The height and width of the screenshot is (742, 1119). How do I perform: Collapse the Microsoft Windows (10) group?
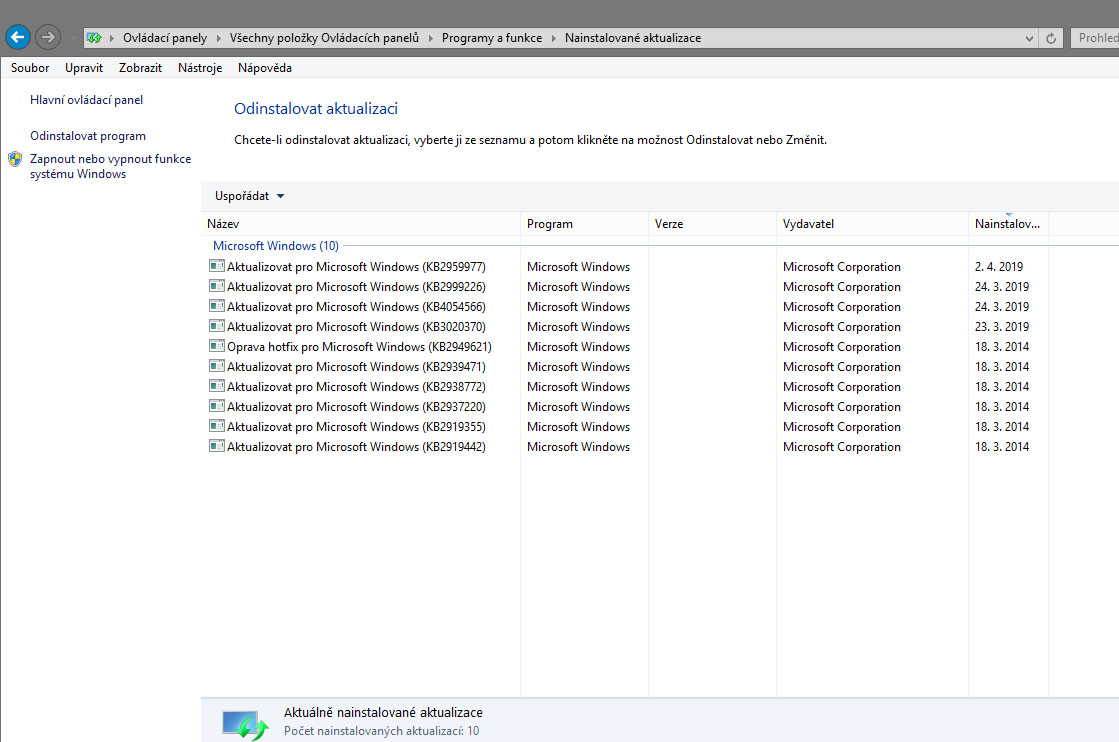[275, 245]
